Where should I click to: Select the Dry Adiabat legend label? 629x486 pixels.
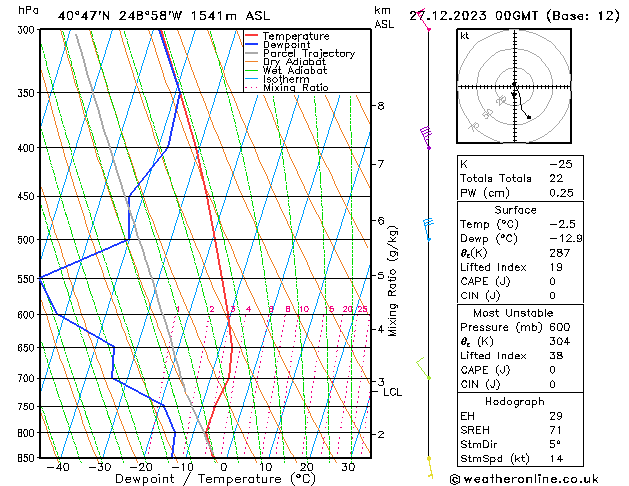(x=294, y=62)
